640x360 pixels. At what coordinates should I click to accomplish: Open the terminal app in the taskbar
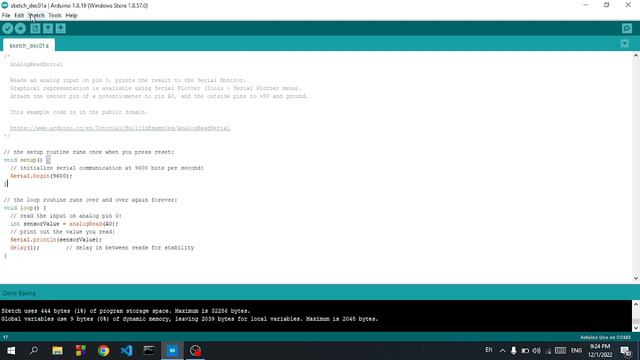[x=149, y=351]
